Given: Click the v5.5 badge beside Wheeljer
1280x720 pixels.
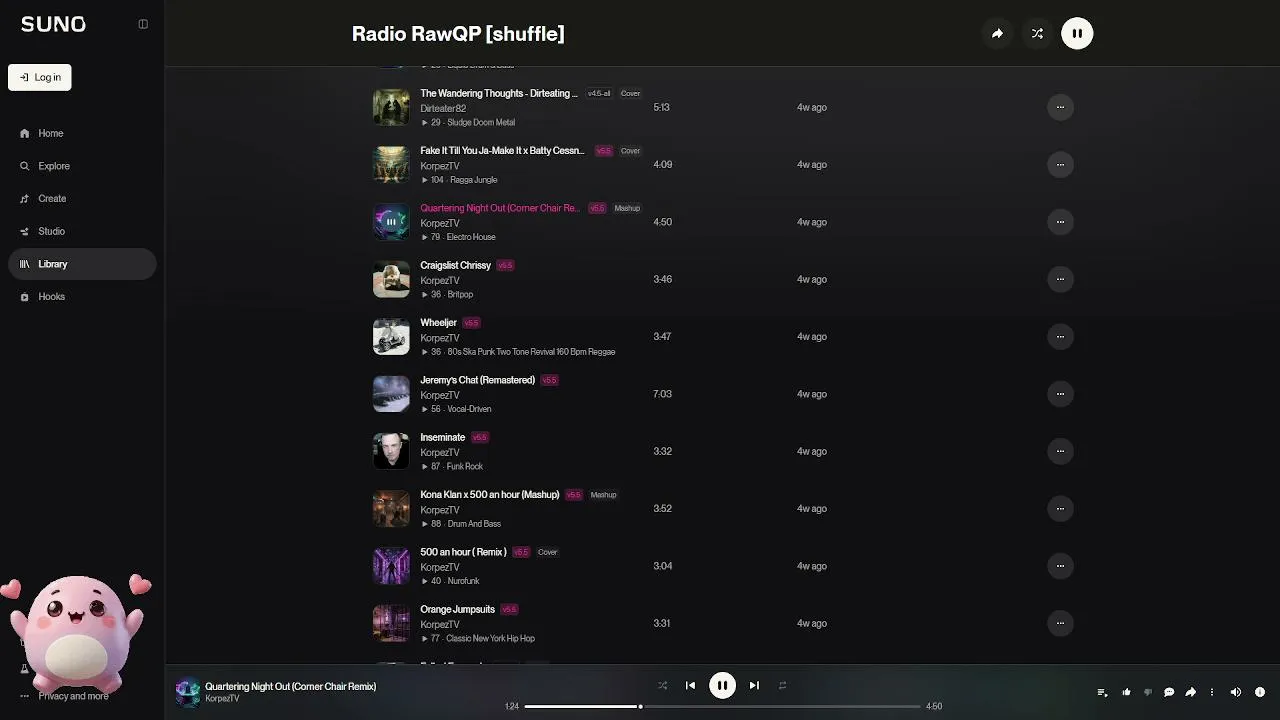Looking at the screenshot, I should click(x=471, y=323).
